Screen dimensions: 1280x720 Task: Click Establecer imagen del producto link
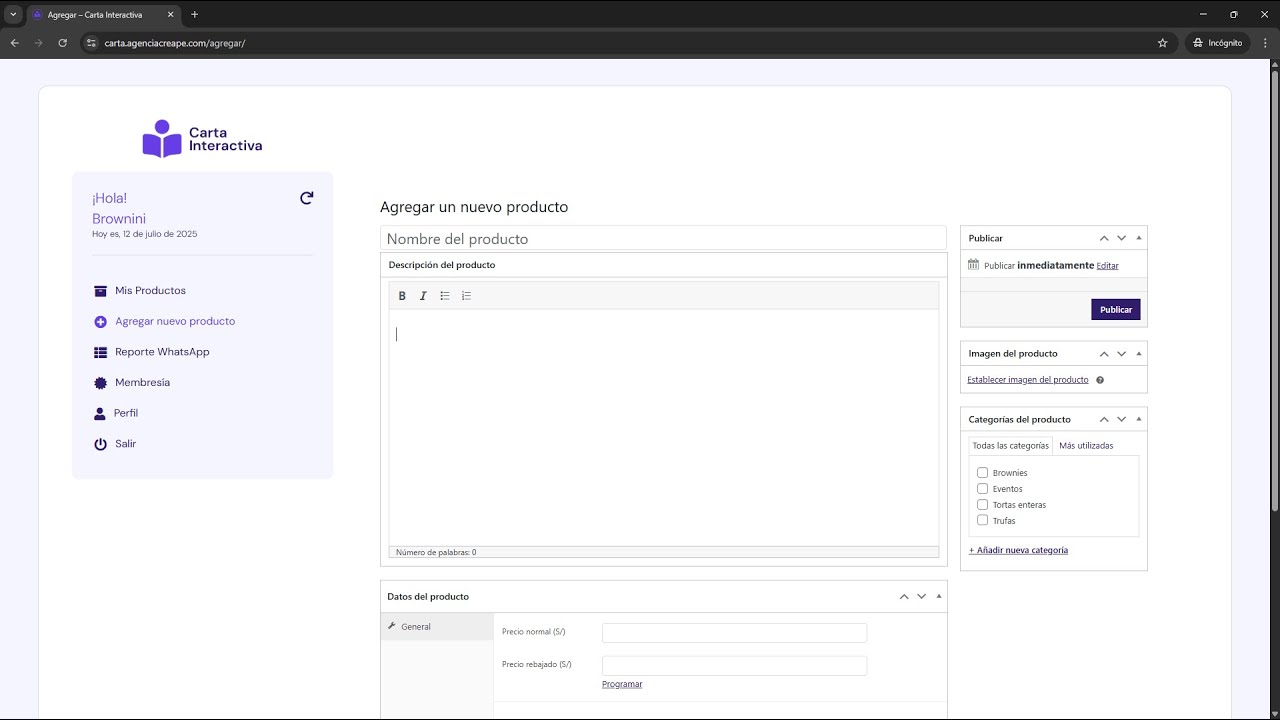point(1027,380)
